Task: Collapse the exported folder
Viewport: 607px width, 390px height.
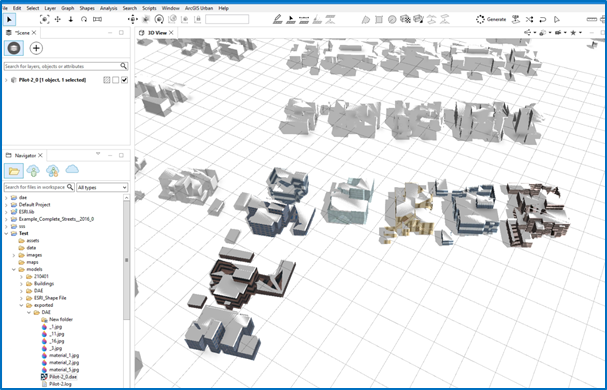Action: 21,306
